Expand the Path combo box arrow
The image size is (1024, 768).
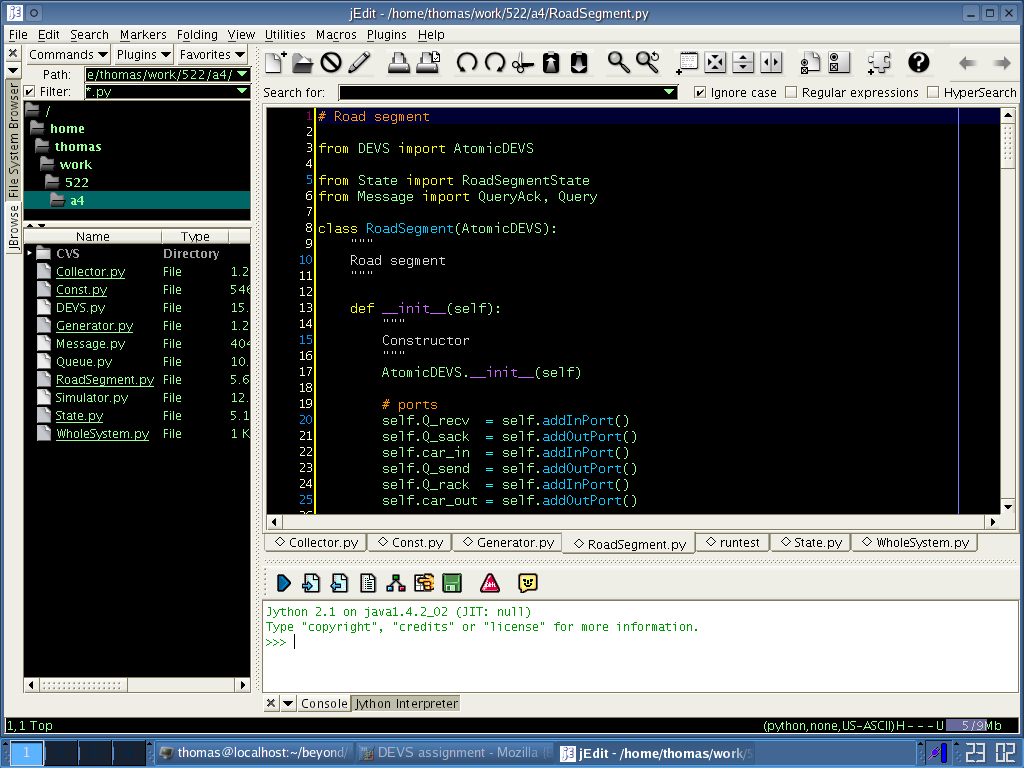(x=242, y=74)
